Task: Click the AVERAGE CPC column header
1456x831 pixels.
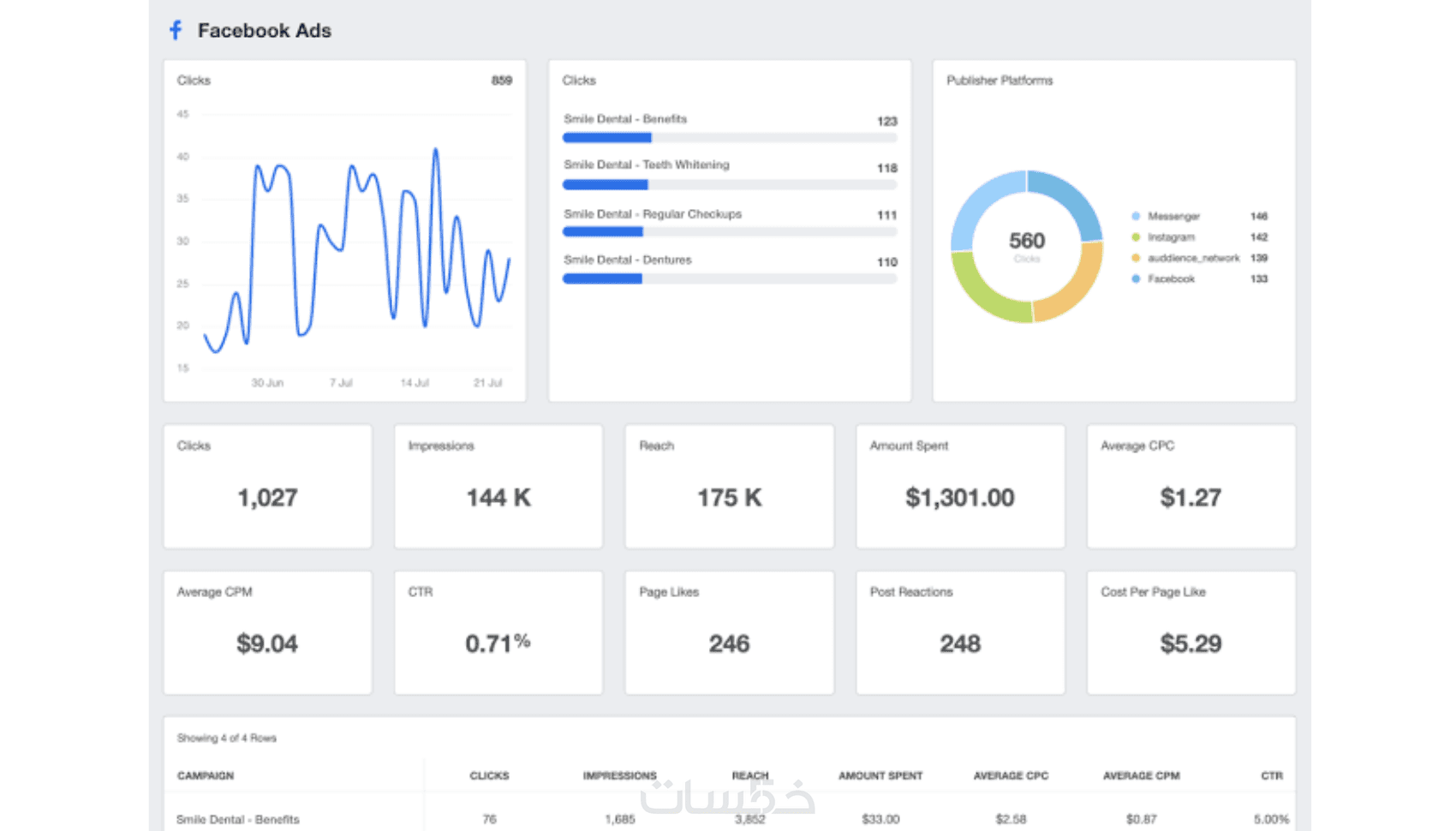Action: click(1011, 775)
